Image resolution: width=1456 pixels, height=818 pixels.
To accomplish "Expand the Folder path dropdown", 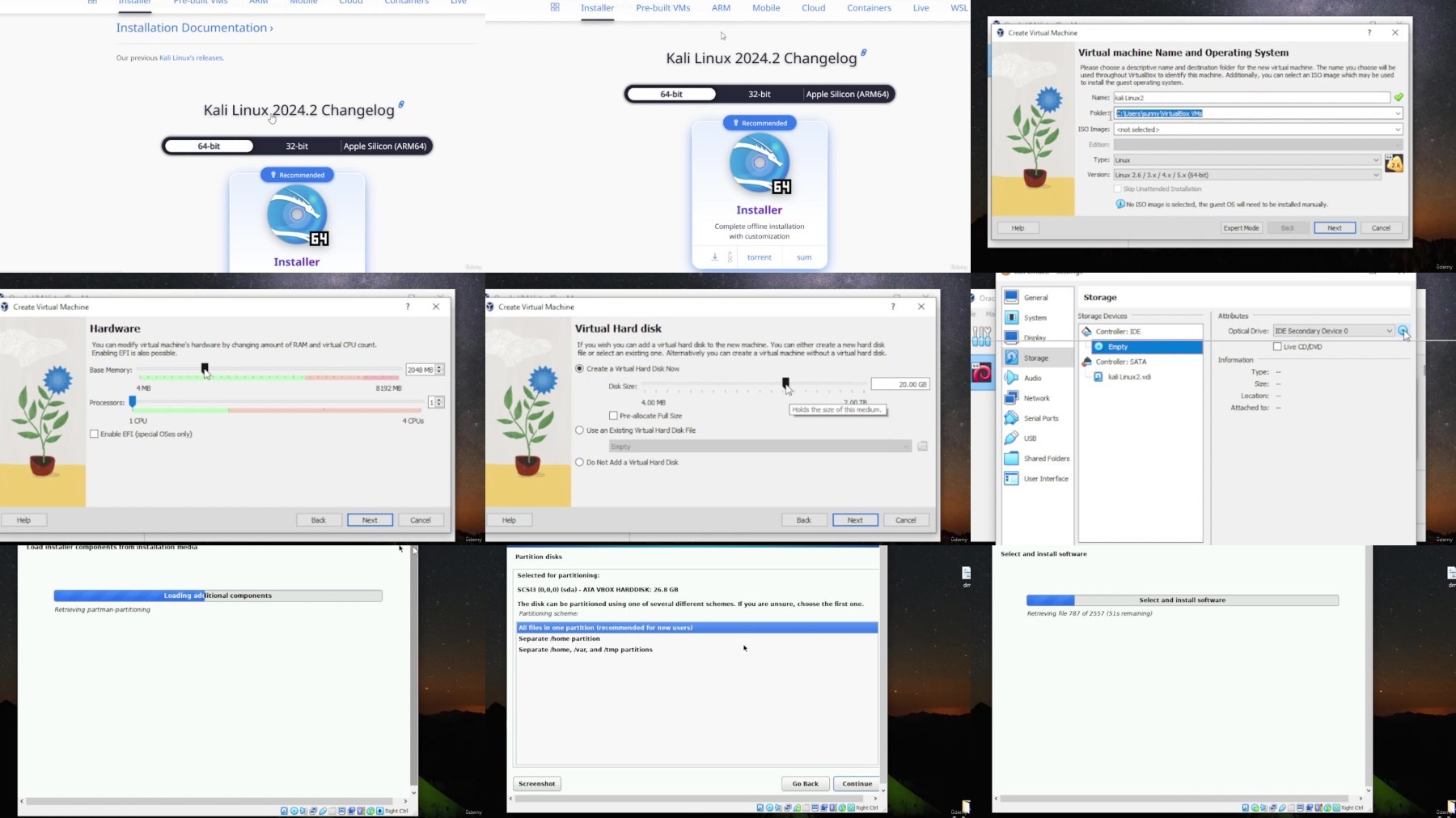I will 1397,113.
